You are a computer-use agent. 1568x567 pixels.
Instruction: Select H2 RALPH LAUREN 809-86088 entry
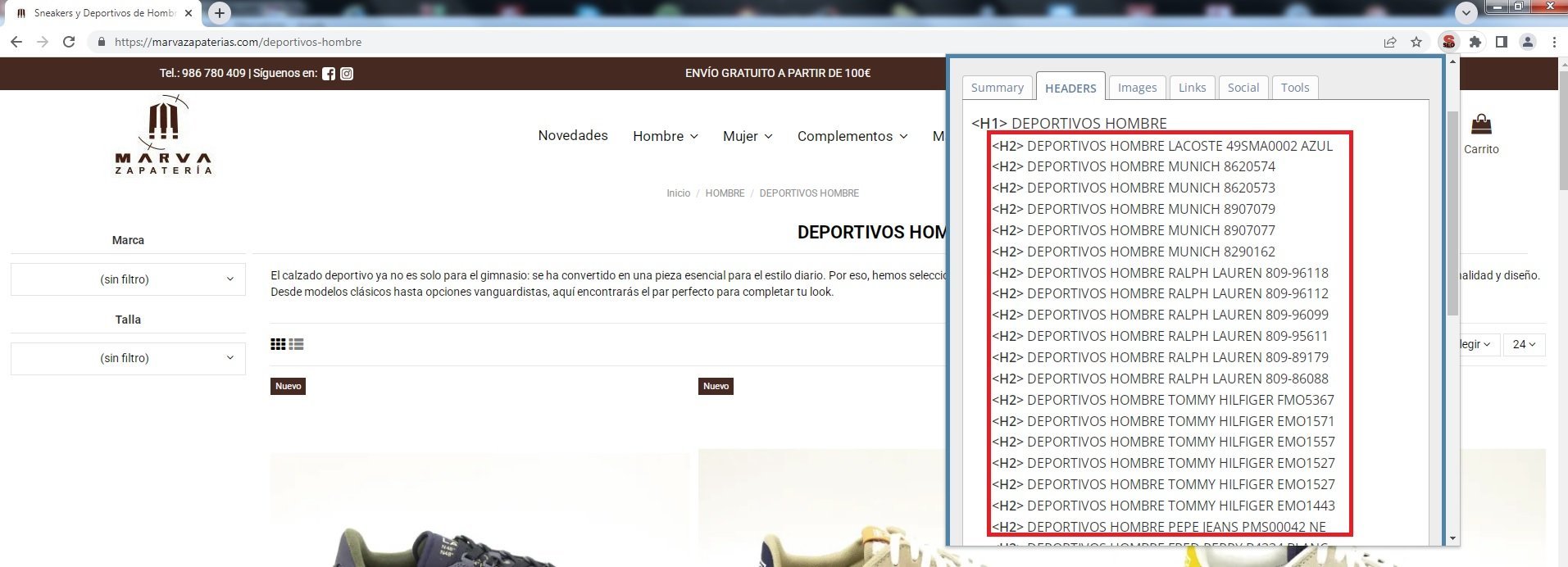point(1160,379)
